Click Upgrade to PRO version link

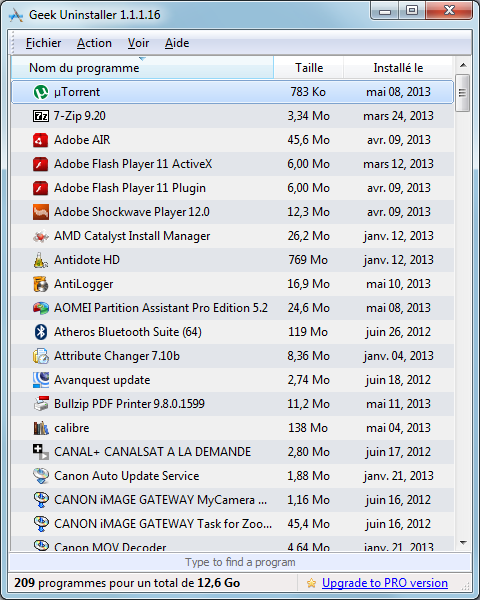(x=385, y=583)
